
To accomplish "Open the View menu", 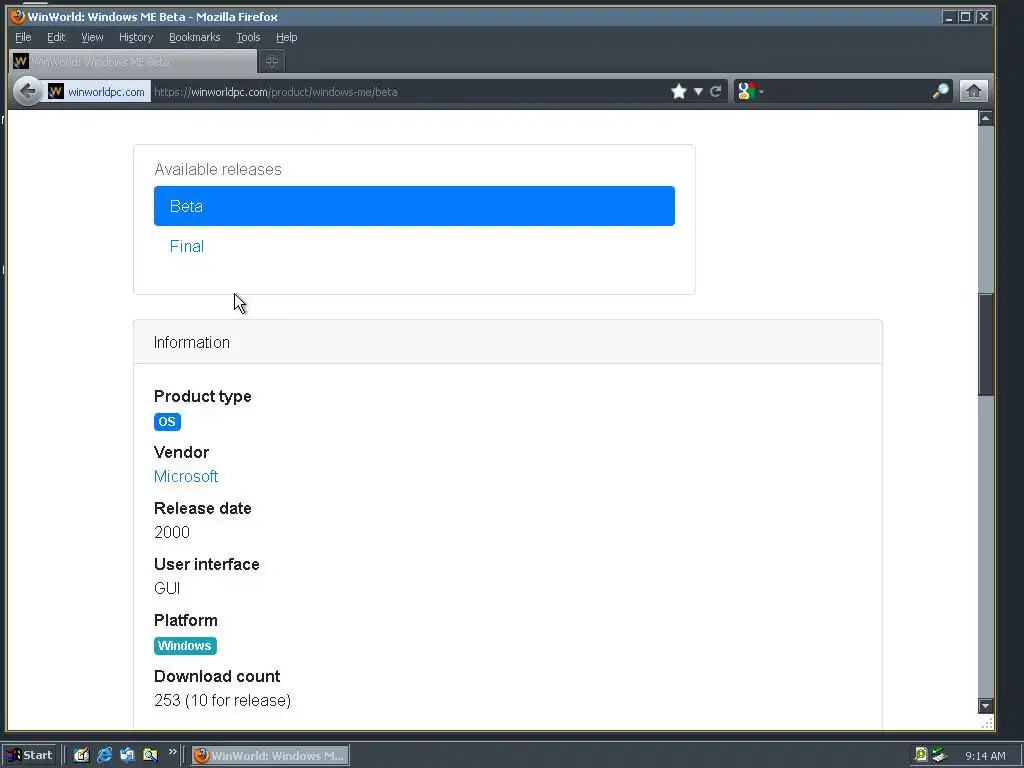I will (x=92, y=37).
